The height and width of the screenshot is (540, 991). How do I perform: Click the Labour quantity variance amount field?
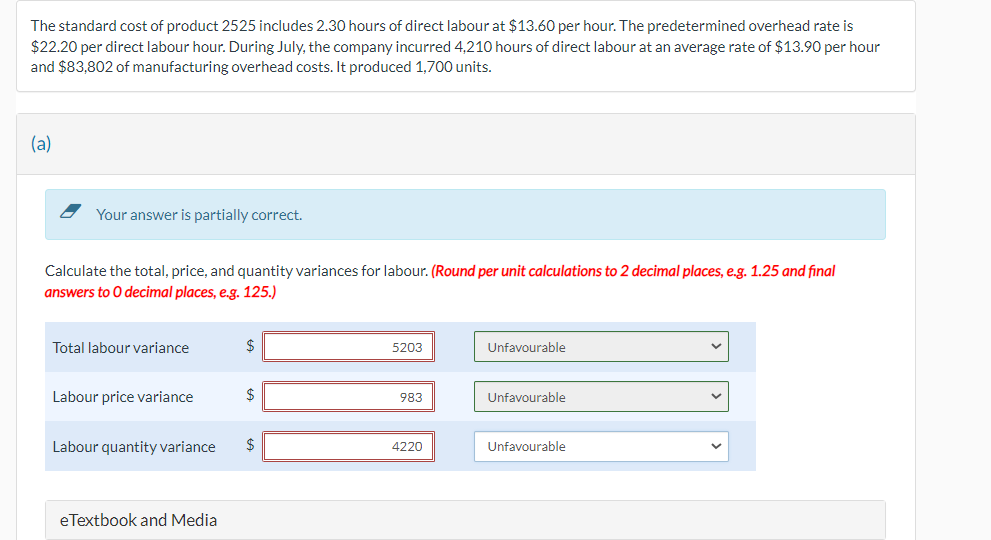(348, 446)
